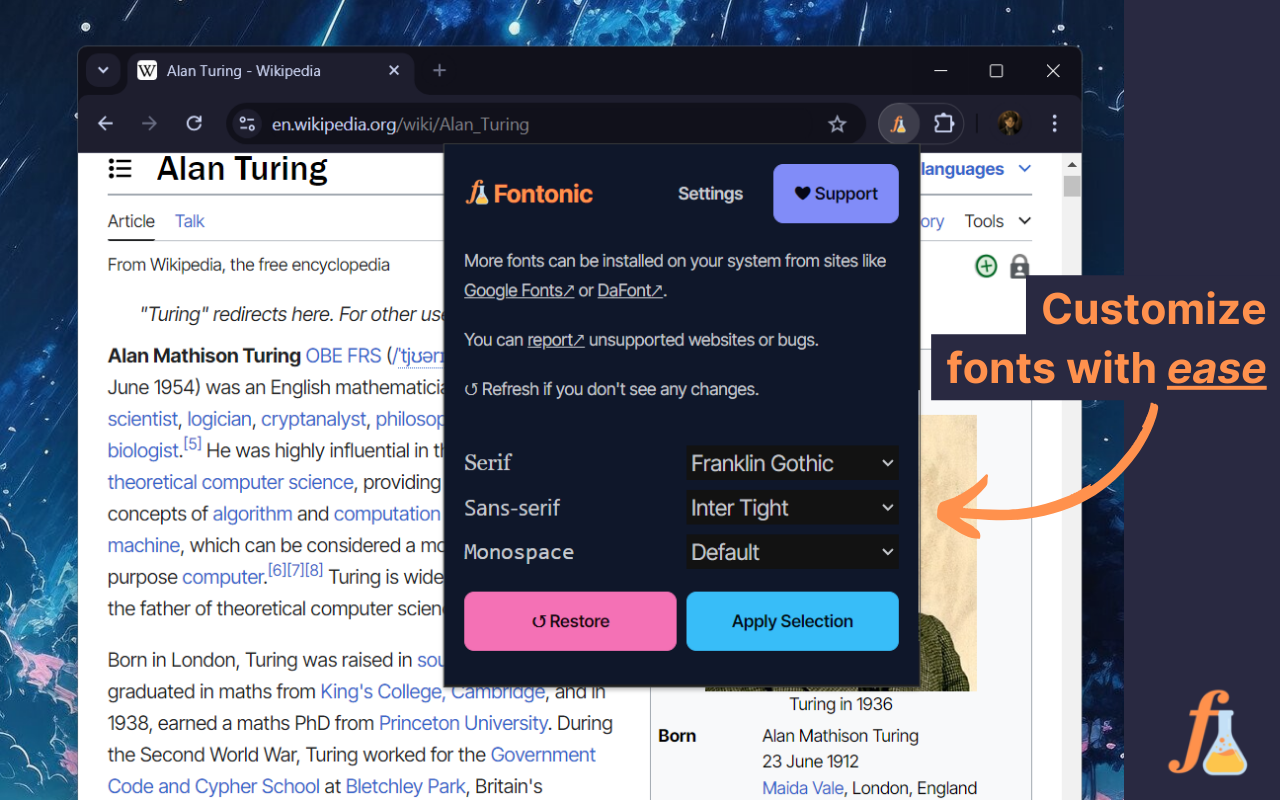The width and height of the screenshot is (1280, 800).
Task: Reload the page with the refresh icon
Action: pyautogui.click(x=194, y=124)
